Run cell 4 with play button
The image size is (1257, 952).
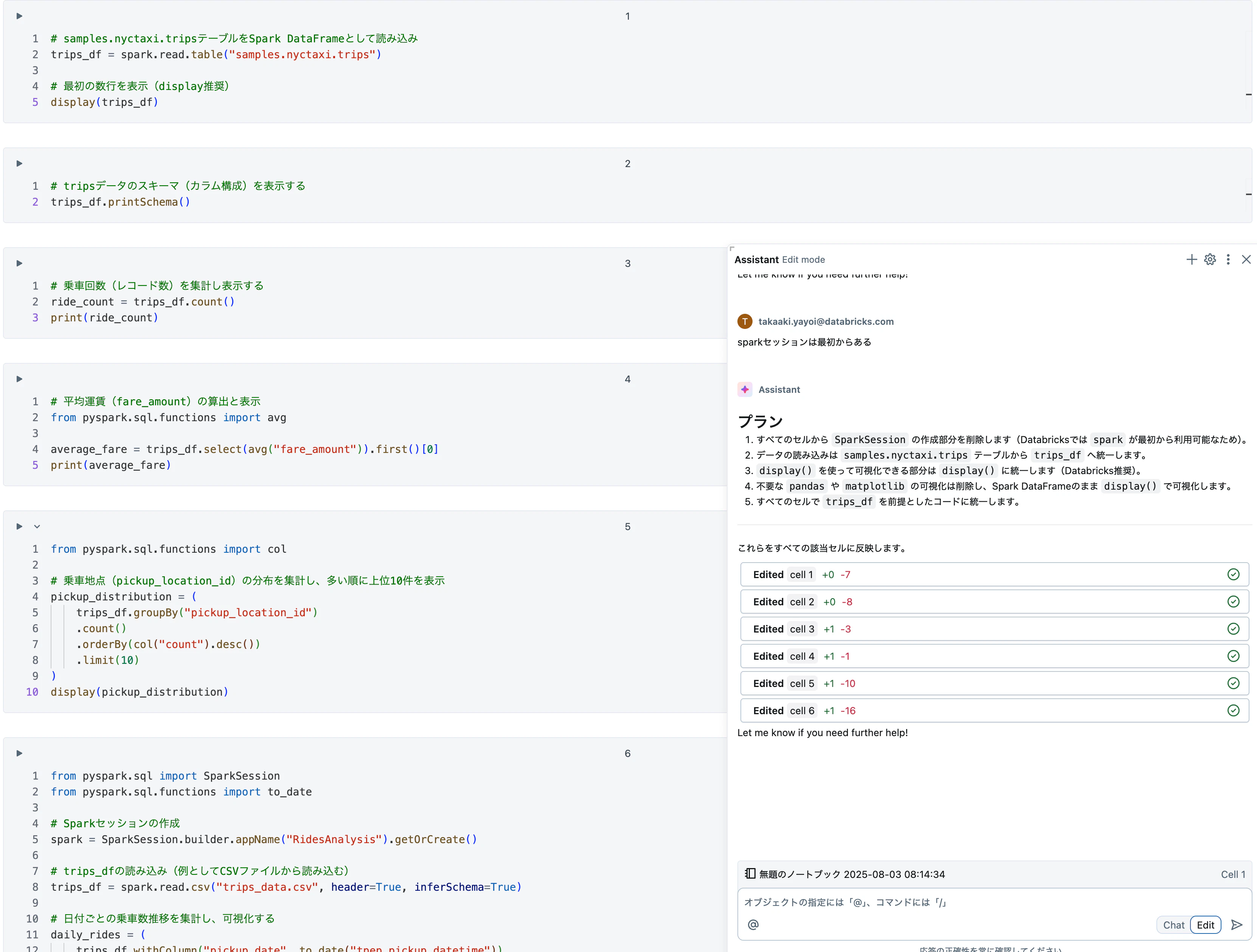[19, 379]
